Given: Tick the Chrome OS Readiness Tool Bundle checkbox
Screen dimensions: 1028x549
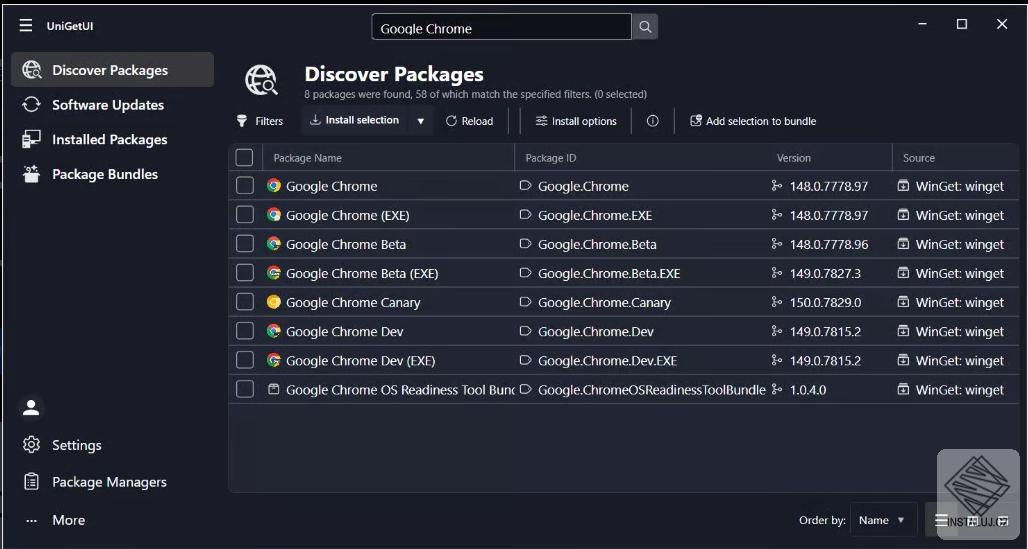Looking at the screenshot, I should click(245, 389).
